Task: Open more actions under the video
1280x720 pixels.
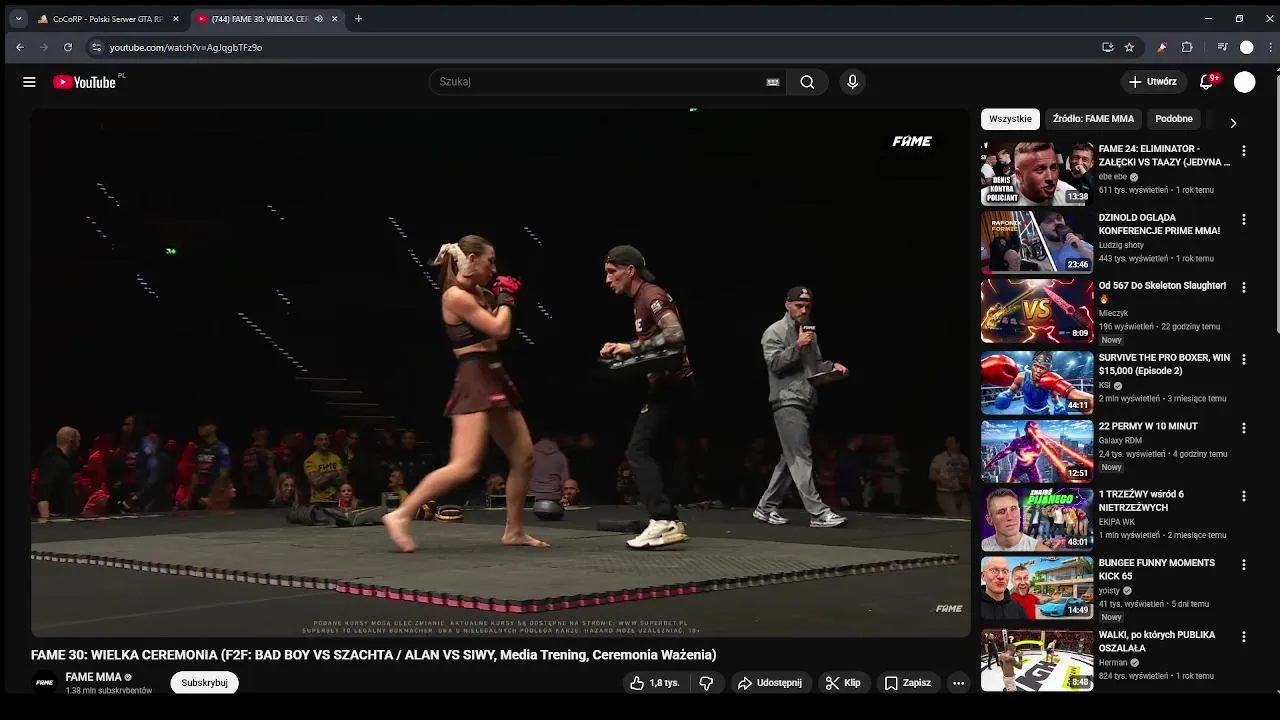Action: coord(958,683)
